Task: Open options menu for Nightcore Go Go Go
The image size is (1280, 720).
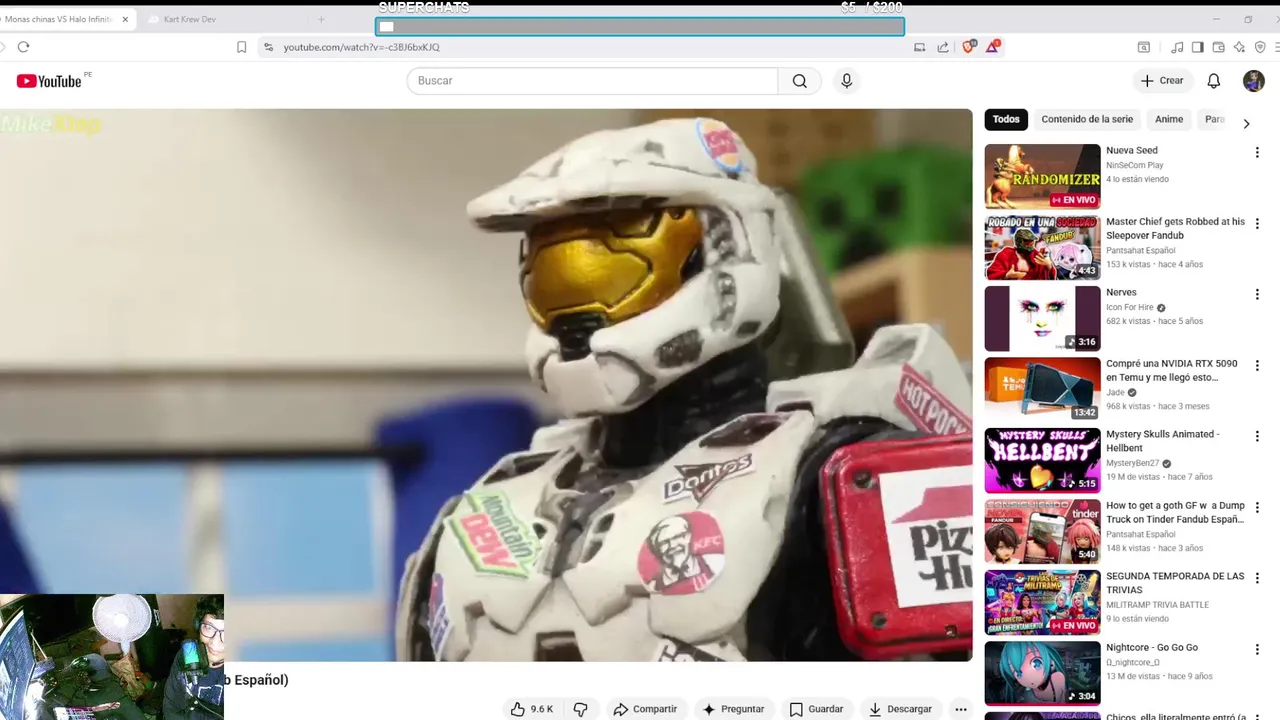Action: point(1257,650)
